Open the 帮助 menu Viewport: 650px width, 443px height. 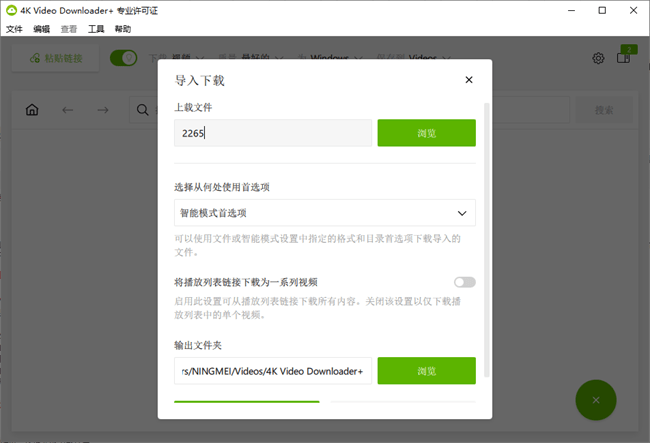click(x=123, y=30)
